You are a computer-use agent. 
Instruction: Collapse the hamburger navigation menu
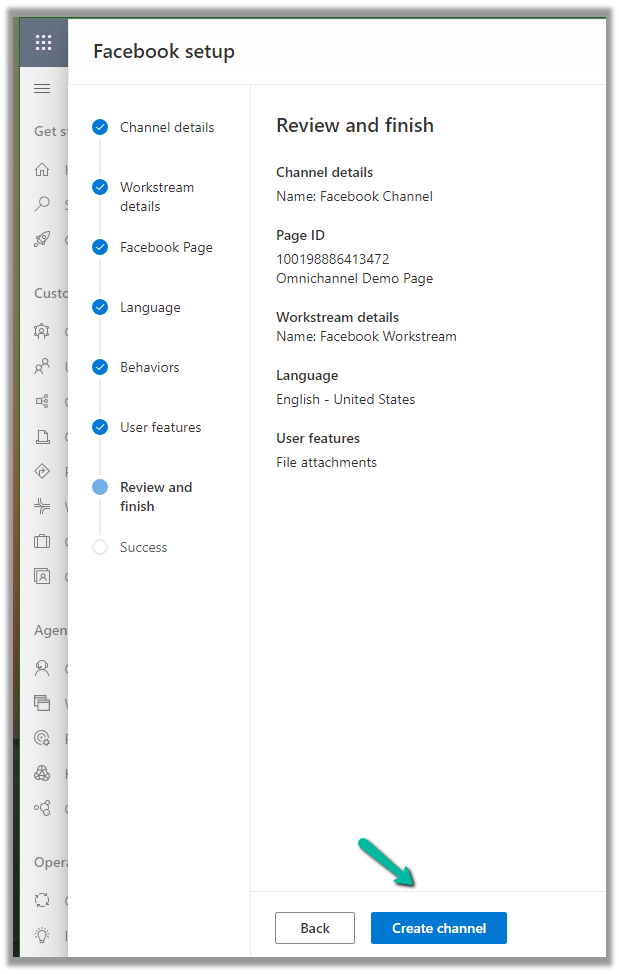pyautogui.click(x=42, y=89)
